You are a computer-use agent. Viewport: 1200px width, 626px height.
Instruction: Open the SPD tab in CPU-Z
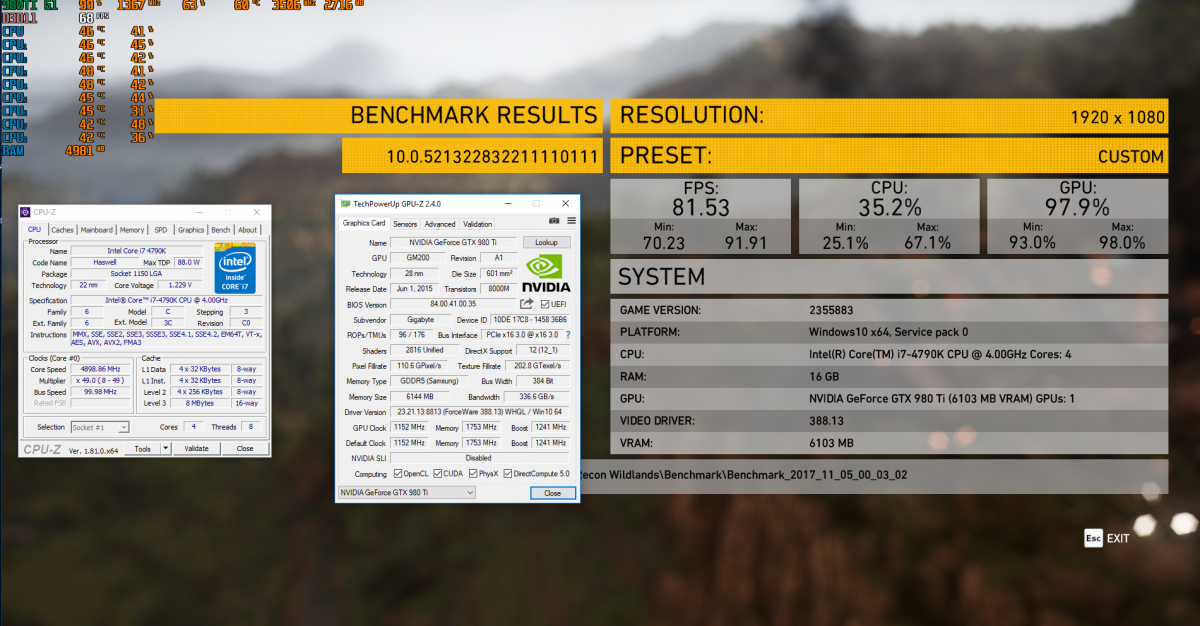pos(161,230)
